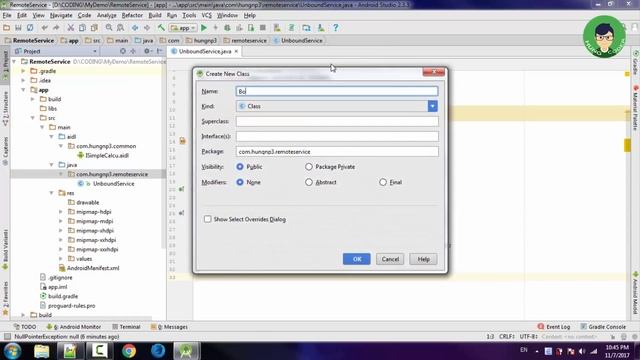Image resolution: width=640 pixels, height=360 pixels.
Task: Click the Debug app bug icon
Action: 227,28
